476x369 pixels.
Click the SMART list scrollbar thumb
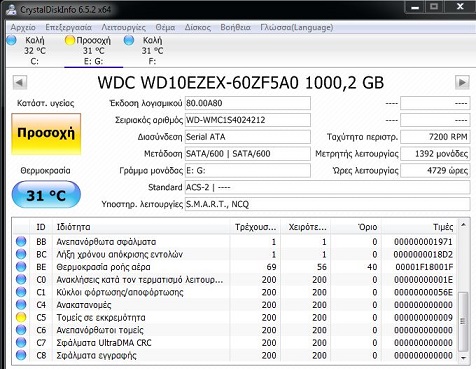pyautogui.click(x=463, y=321)
